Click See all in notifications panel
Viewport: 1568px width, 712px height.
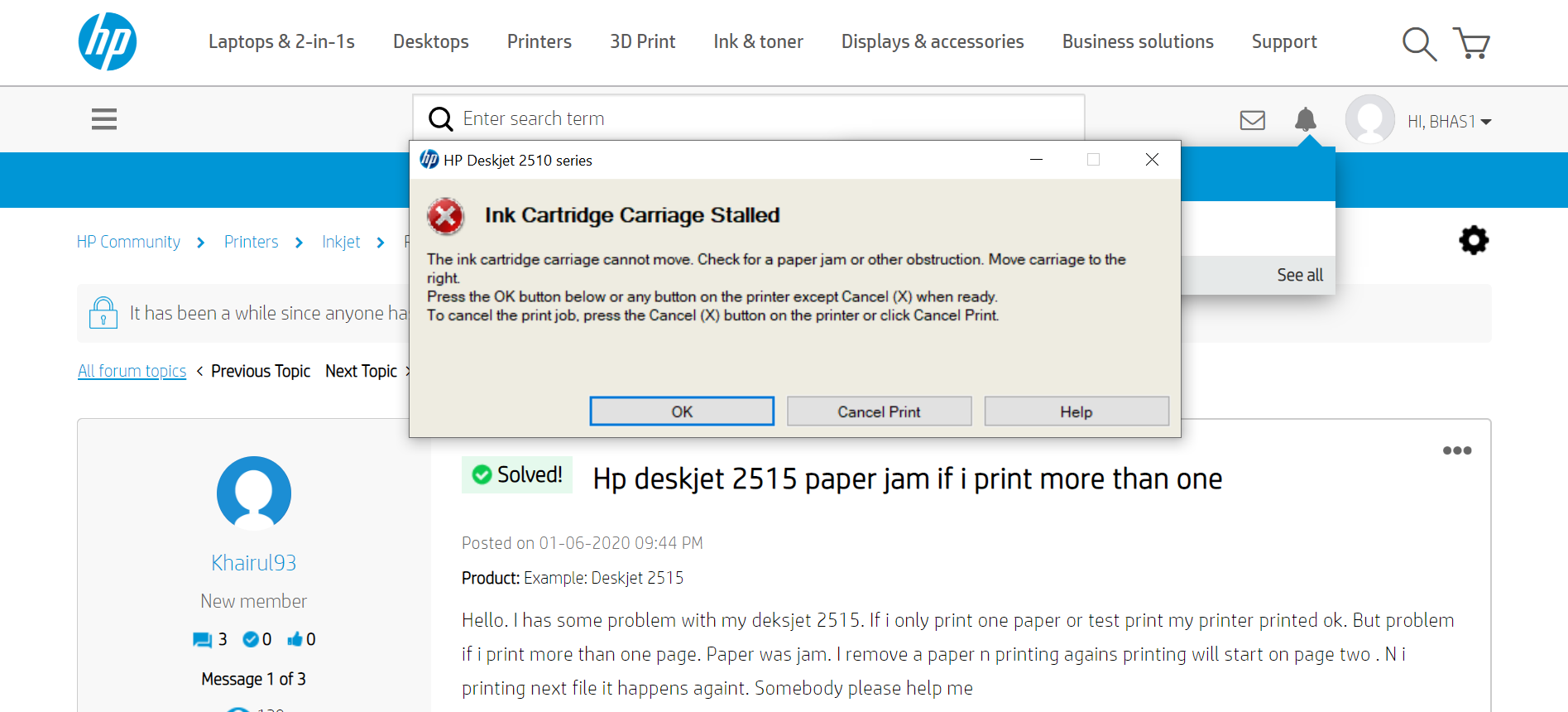(1299, 275)
